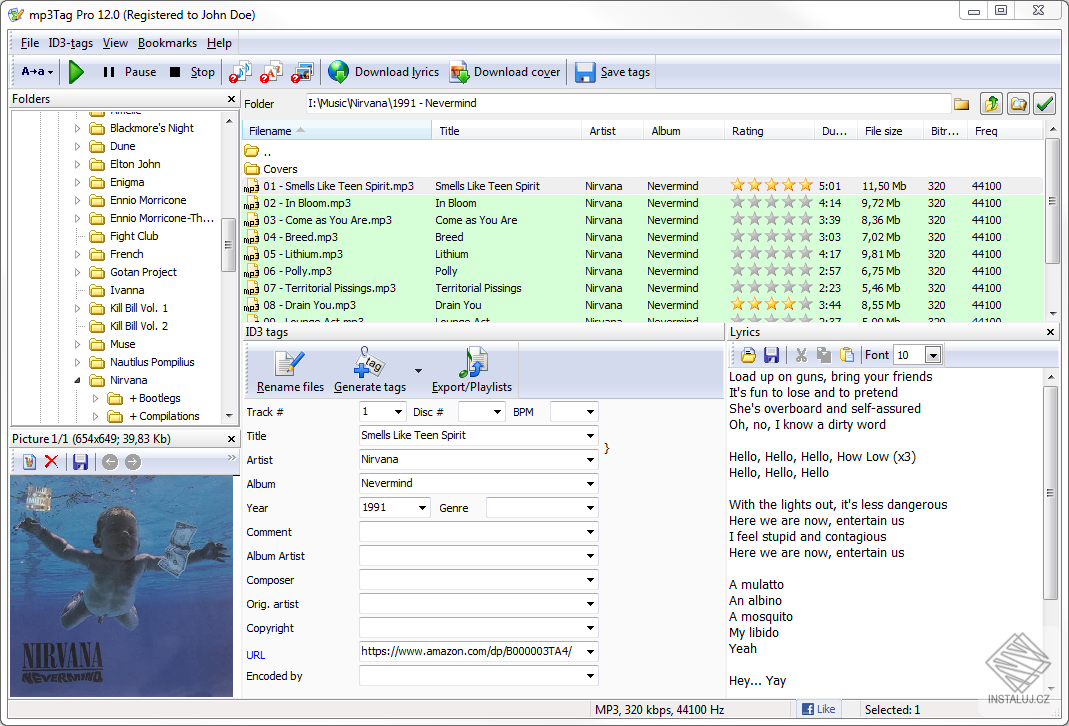Image resolution: width=1069 pixels, height=726 pixels.
Task: Open the Font size dropdown in Lyrics panel
Action: [934, 354]
